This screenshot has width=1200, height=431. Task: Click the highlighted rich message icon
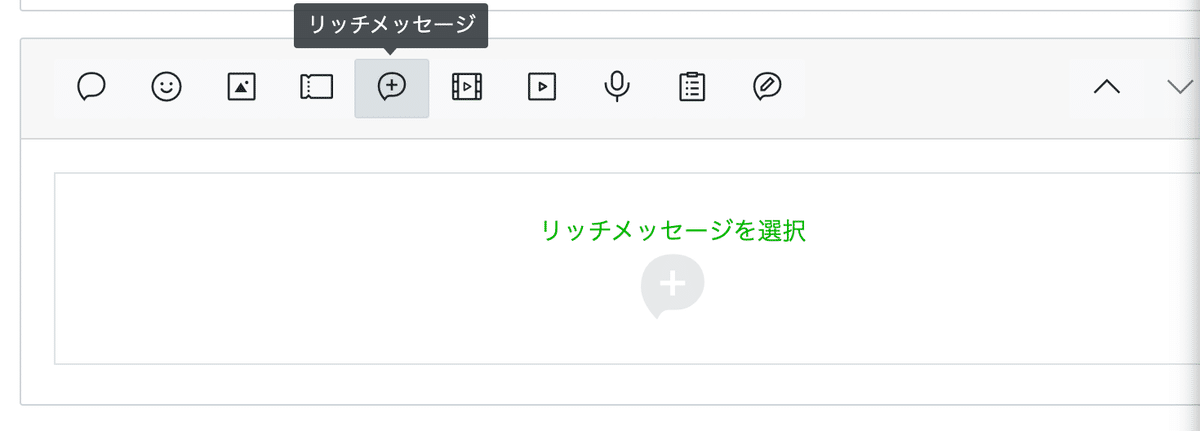392,88
